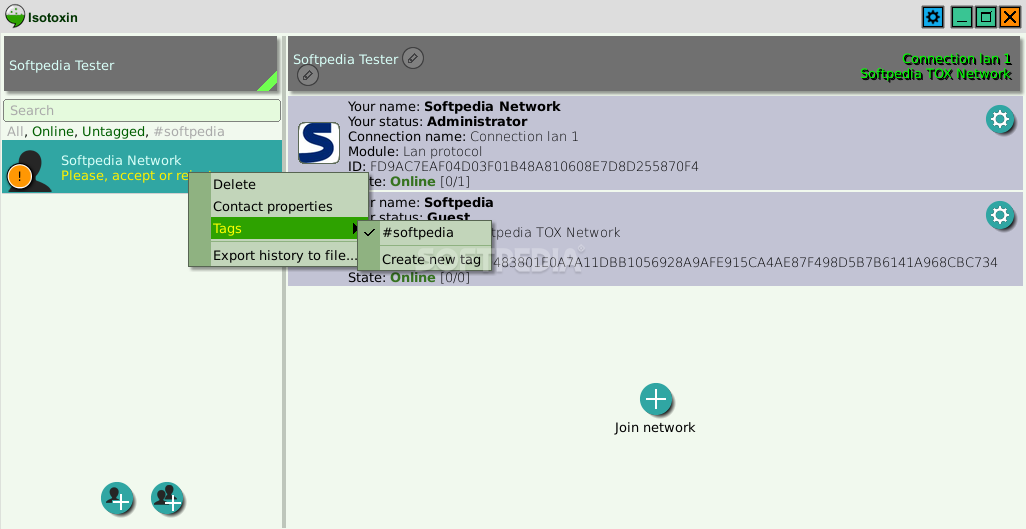Select Softpedia Network contact avatar silhouette
Screen dimensions: 1026x529
coord(29,169)
